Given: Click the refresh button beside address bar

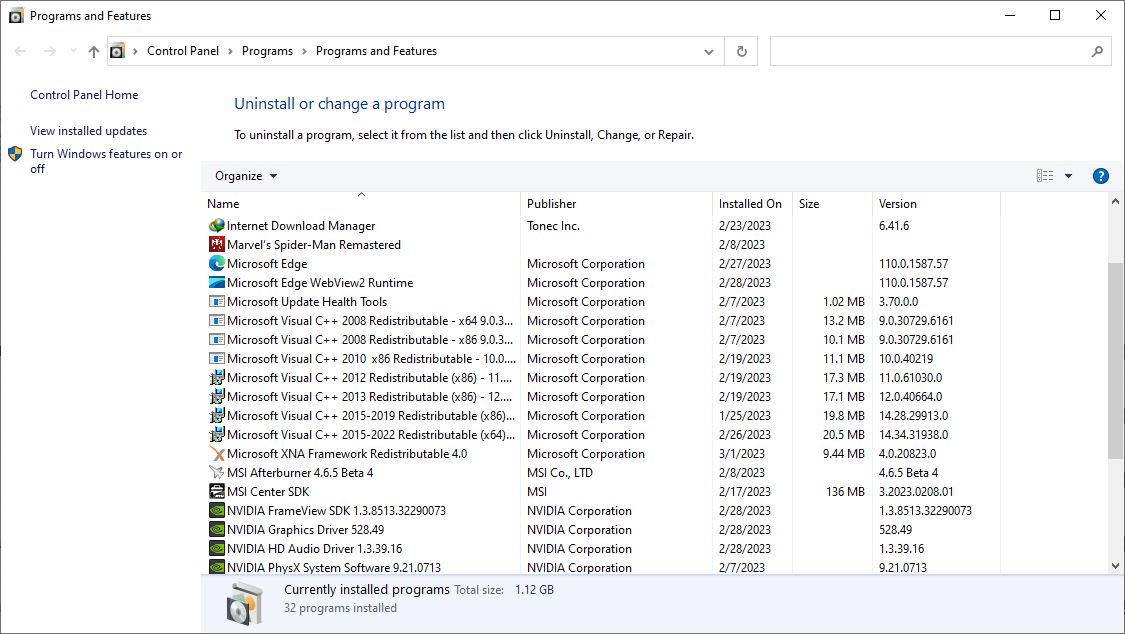Looking at the screenshot, I should point(741,51).
